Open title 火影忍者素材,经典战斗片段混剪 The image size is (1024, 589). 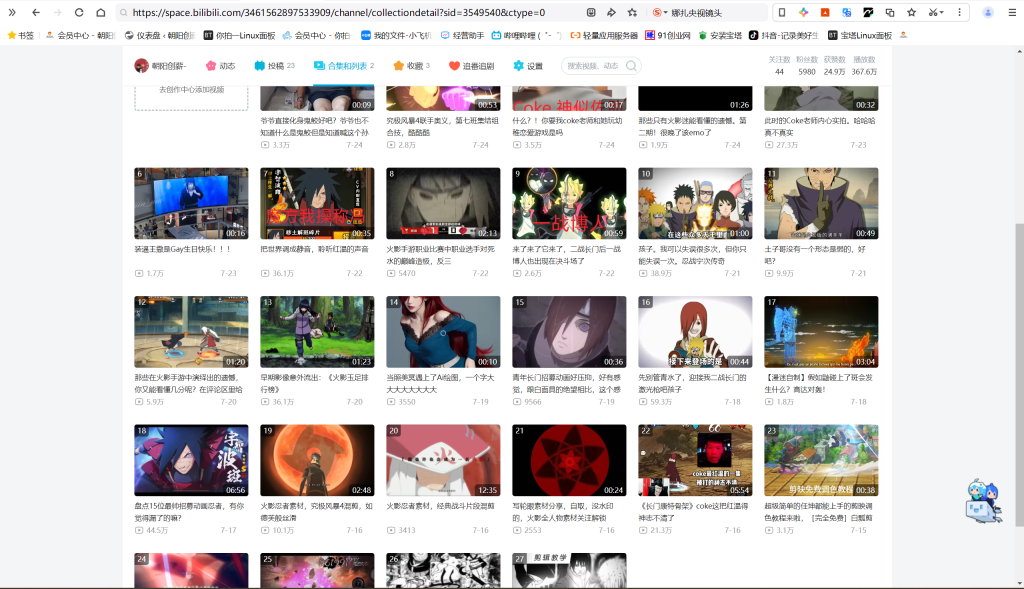pyautogui.click(x=441, y=505)
